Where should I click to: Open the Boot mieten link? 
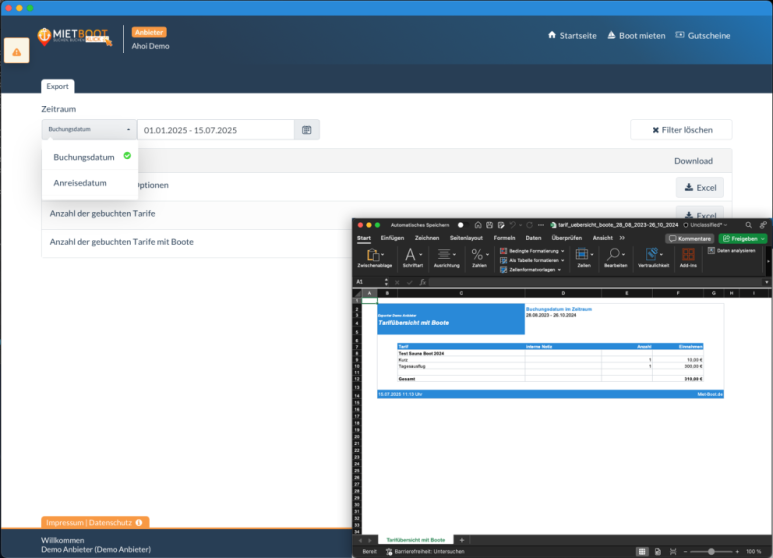click(636, 35)
